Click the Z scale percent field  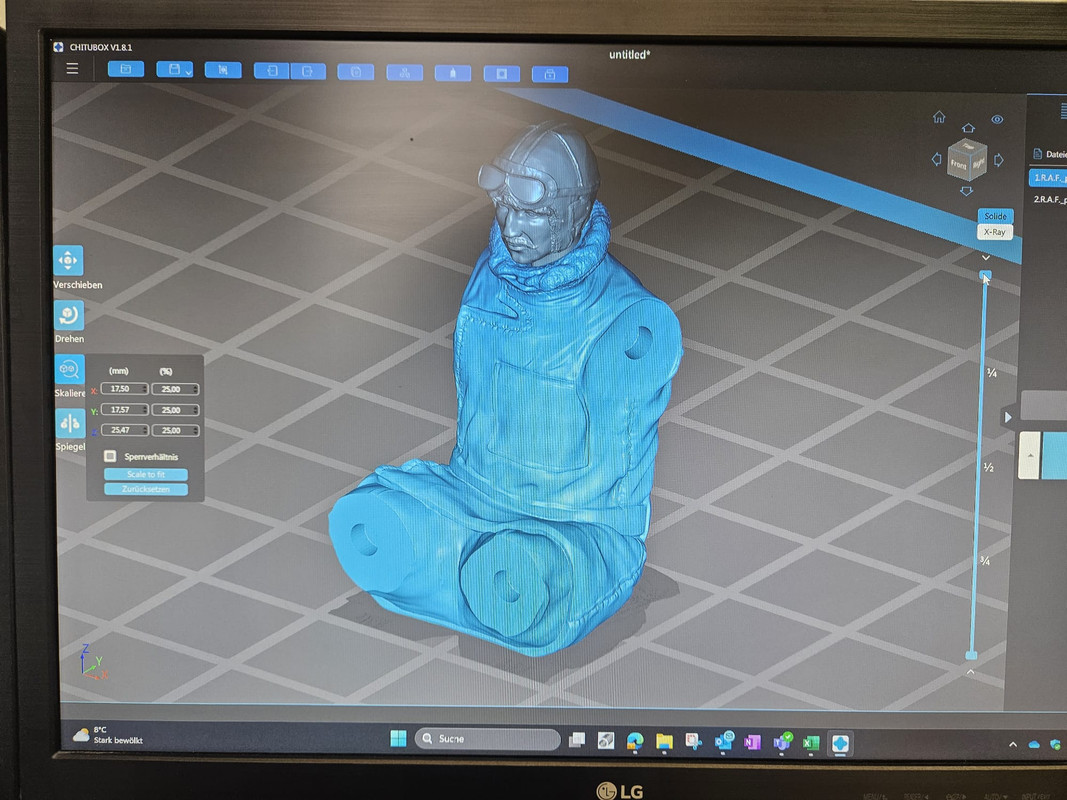[176, 431]
